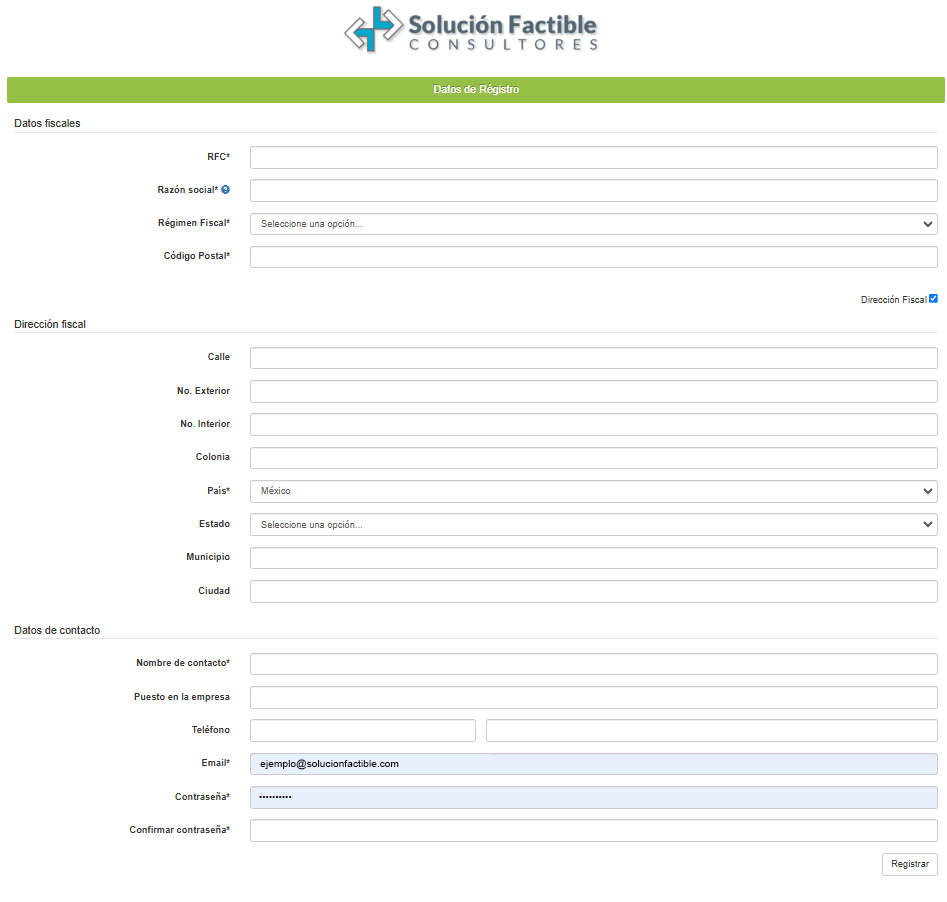Click the help icon beside Razón social
The image size is (947, 902).
pyautogui.click(x=226, y=190)
